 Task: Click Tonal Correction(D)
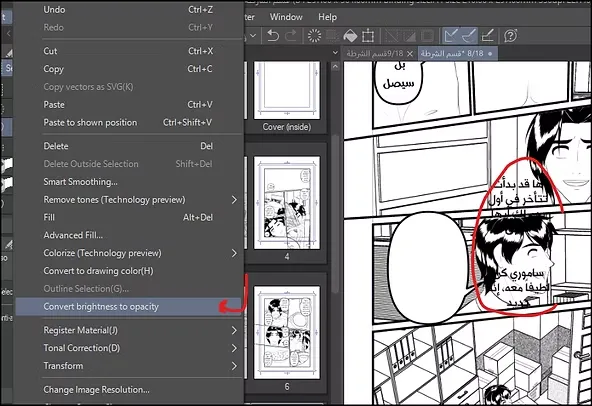tap(128, 348)
